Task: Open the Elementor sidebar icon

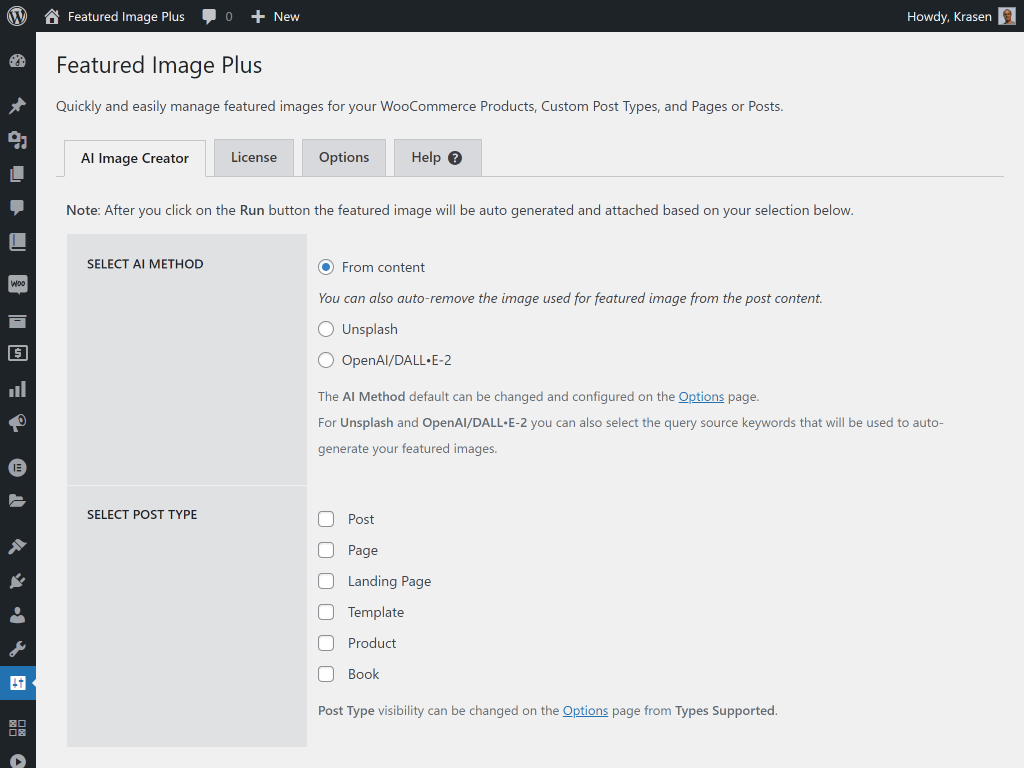Action: coord(18,468)
